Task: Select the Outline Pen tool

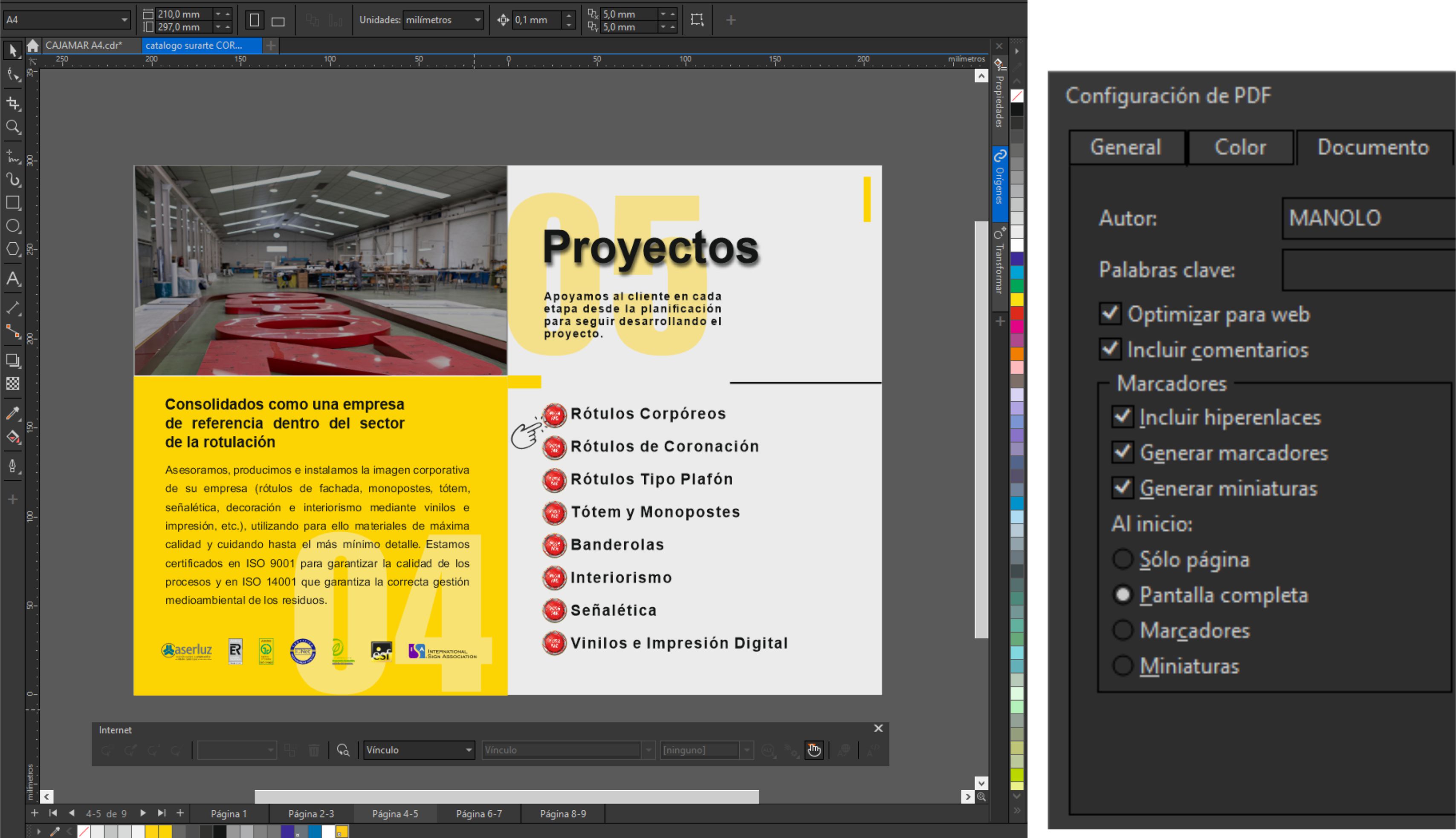Action: pyautogui.click(x=13, y=466)
